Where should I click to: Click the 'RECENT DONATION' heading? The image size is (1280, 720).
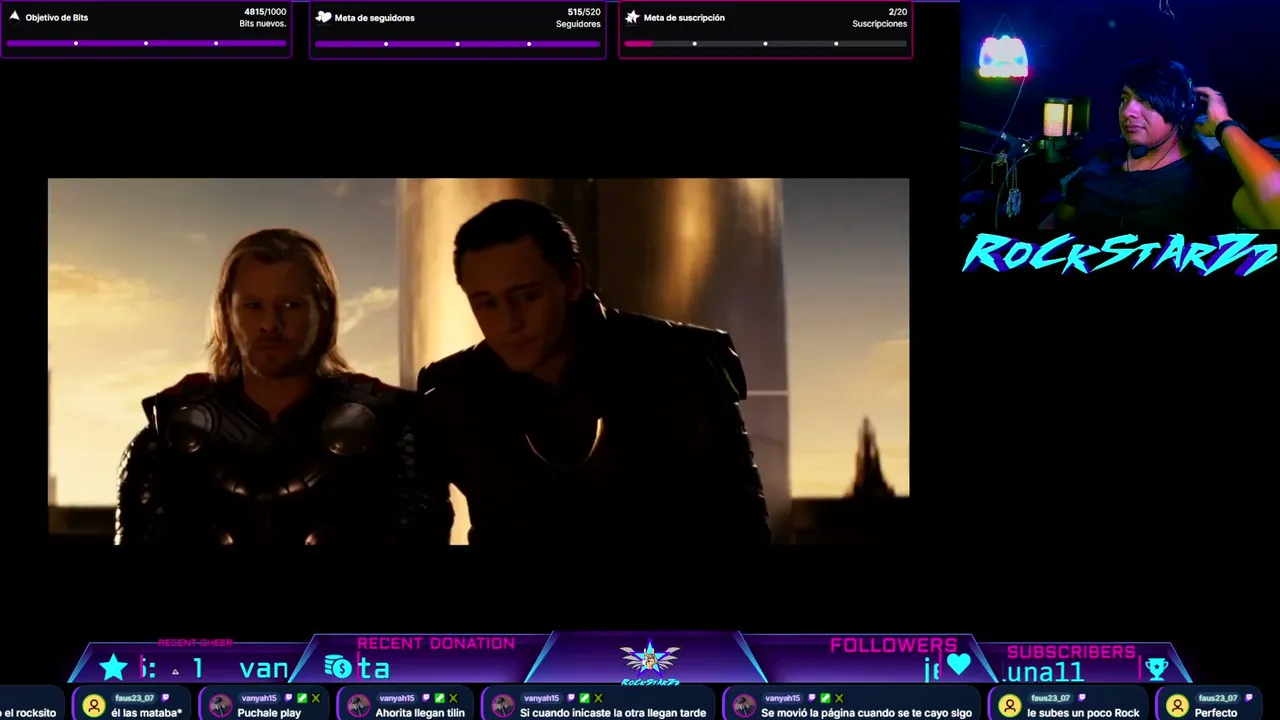pyautogui.click(x=436, y=644)
